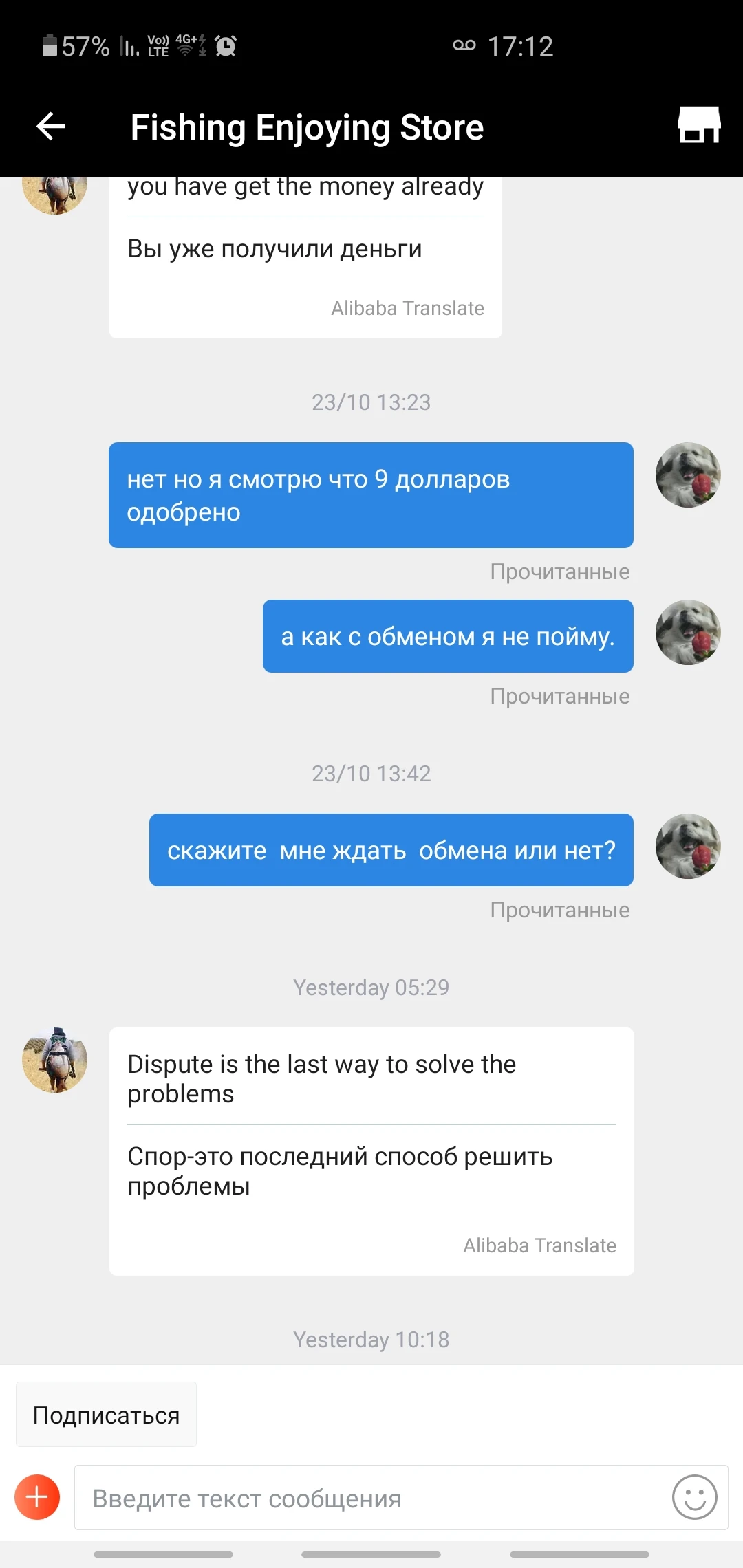Tap the red plus attachment button
The height and width of the screenshot is (1568, 743).
[x=37, y=1497]
